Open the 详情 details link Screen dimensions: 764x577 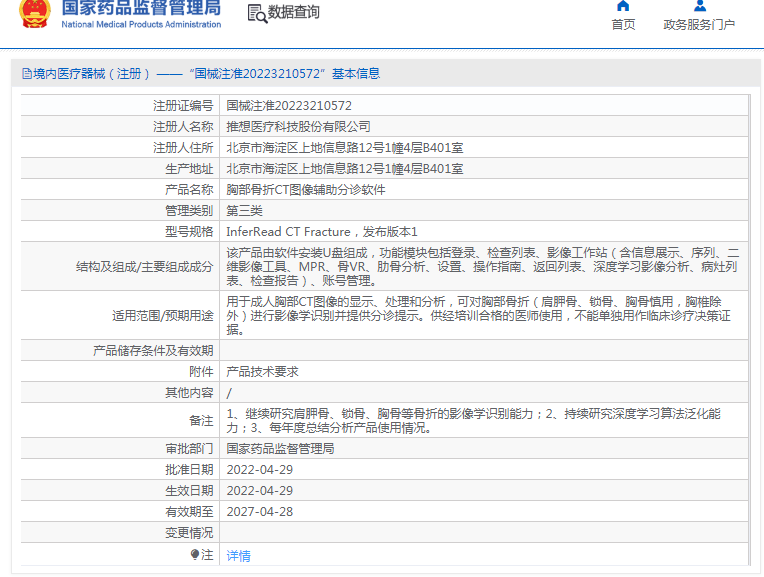[x=239, y=556]
